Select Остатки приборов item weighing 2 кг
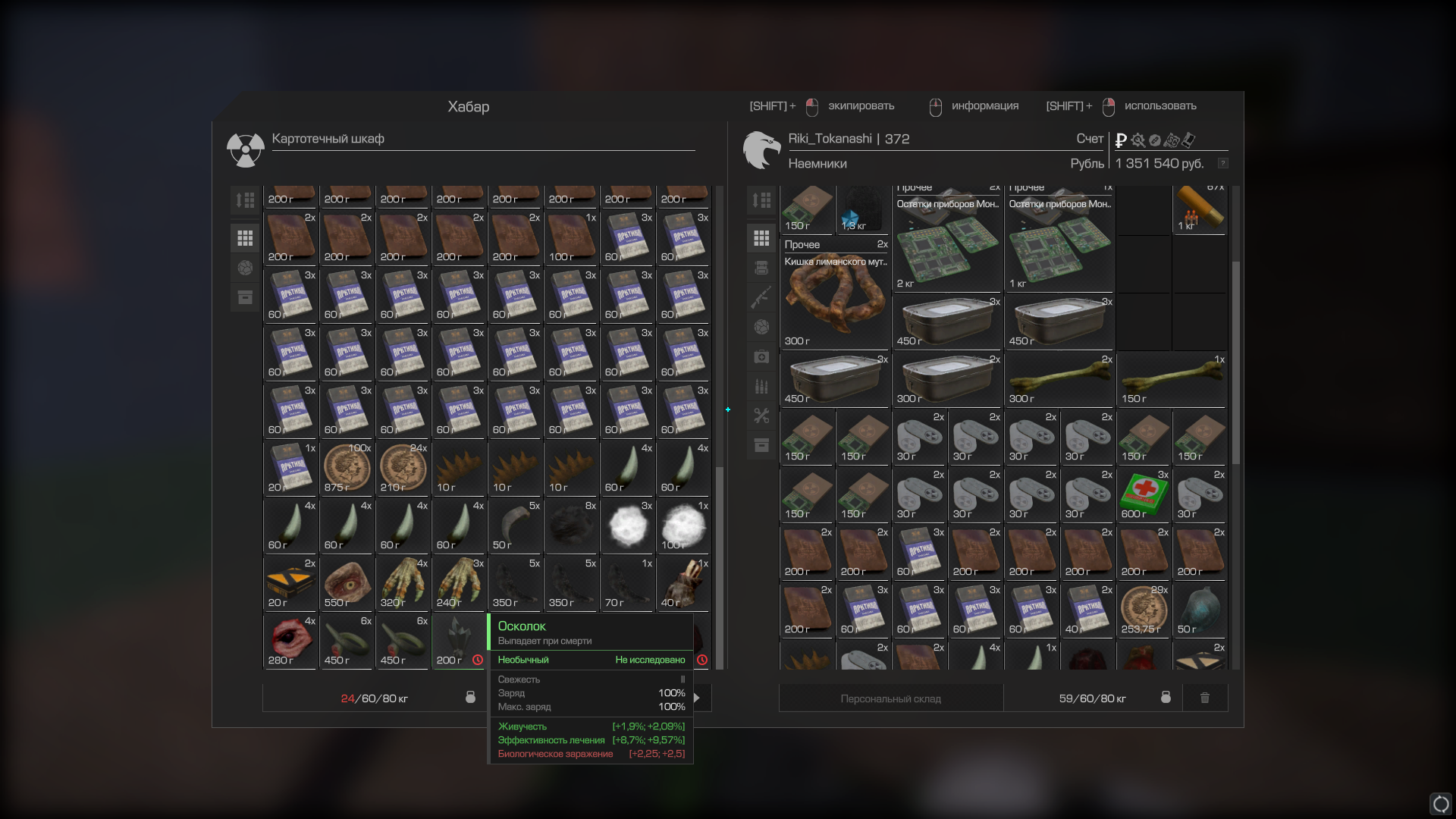This screenshot has height=819, width=1456. click(946, 238)
